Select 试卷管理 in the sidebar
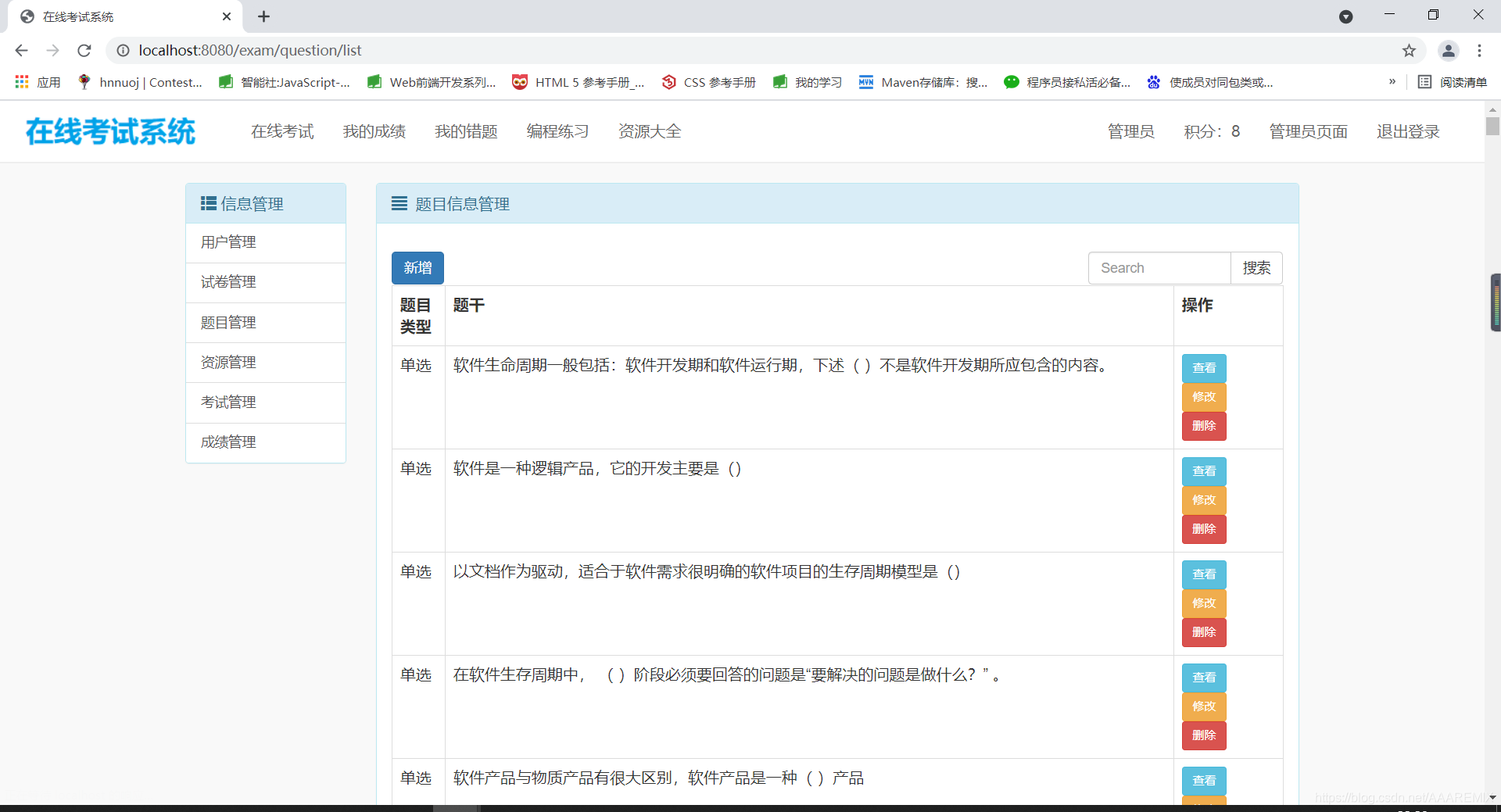1501x812 pixels. (x=266, y=282)
